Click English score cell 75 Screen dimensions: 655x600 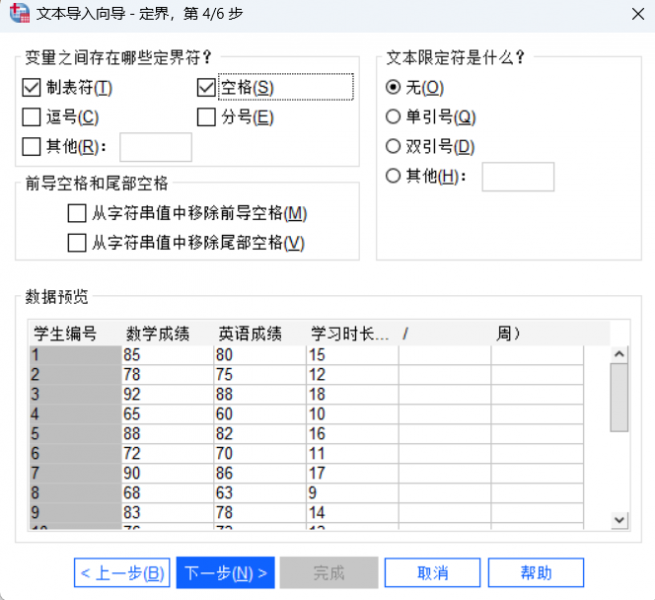coord(260,374)
